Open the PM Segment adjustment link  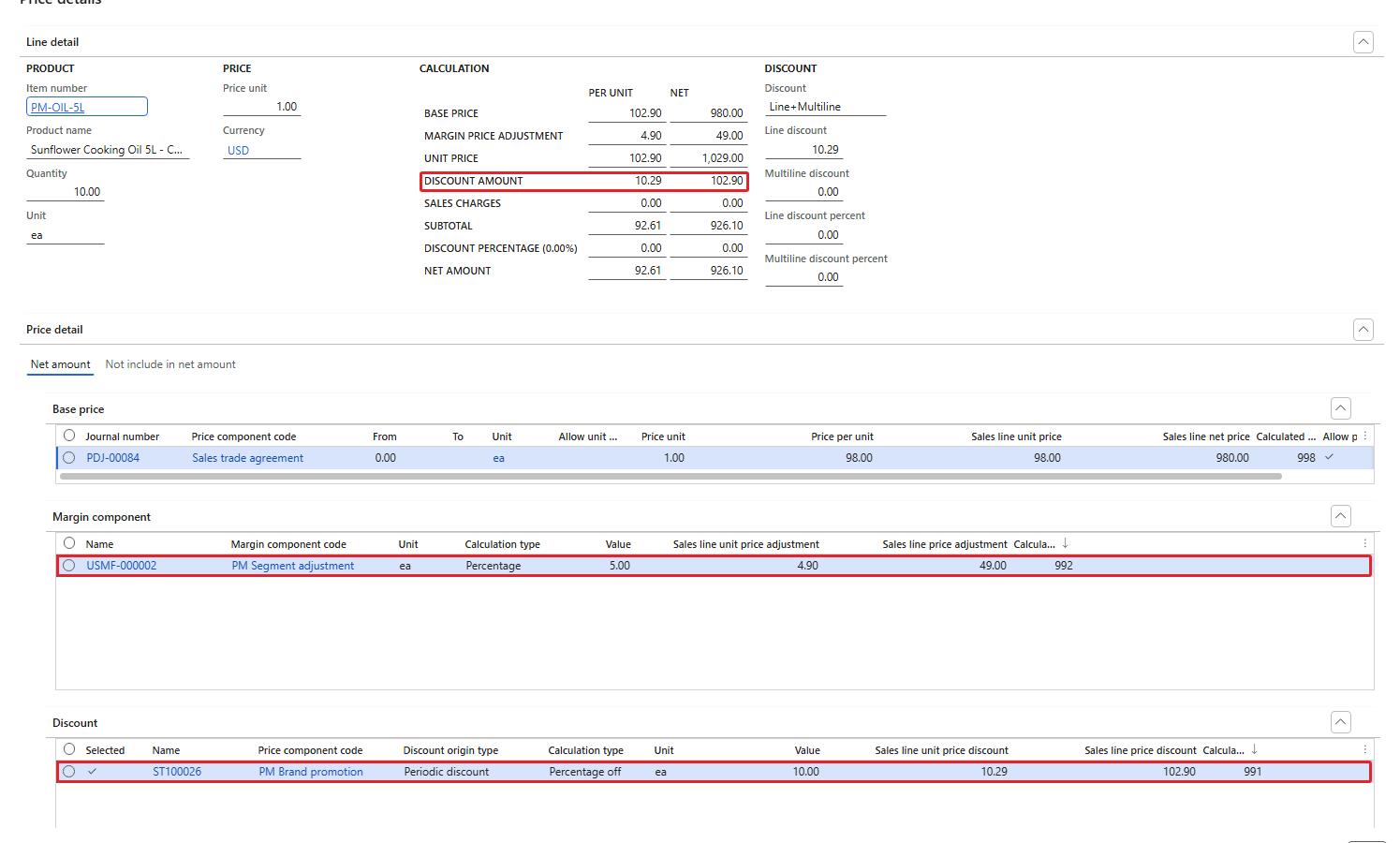point(293,566)
